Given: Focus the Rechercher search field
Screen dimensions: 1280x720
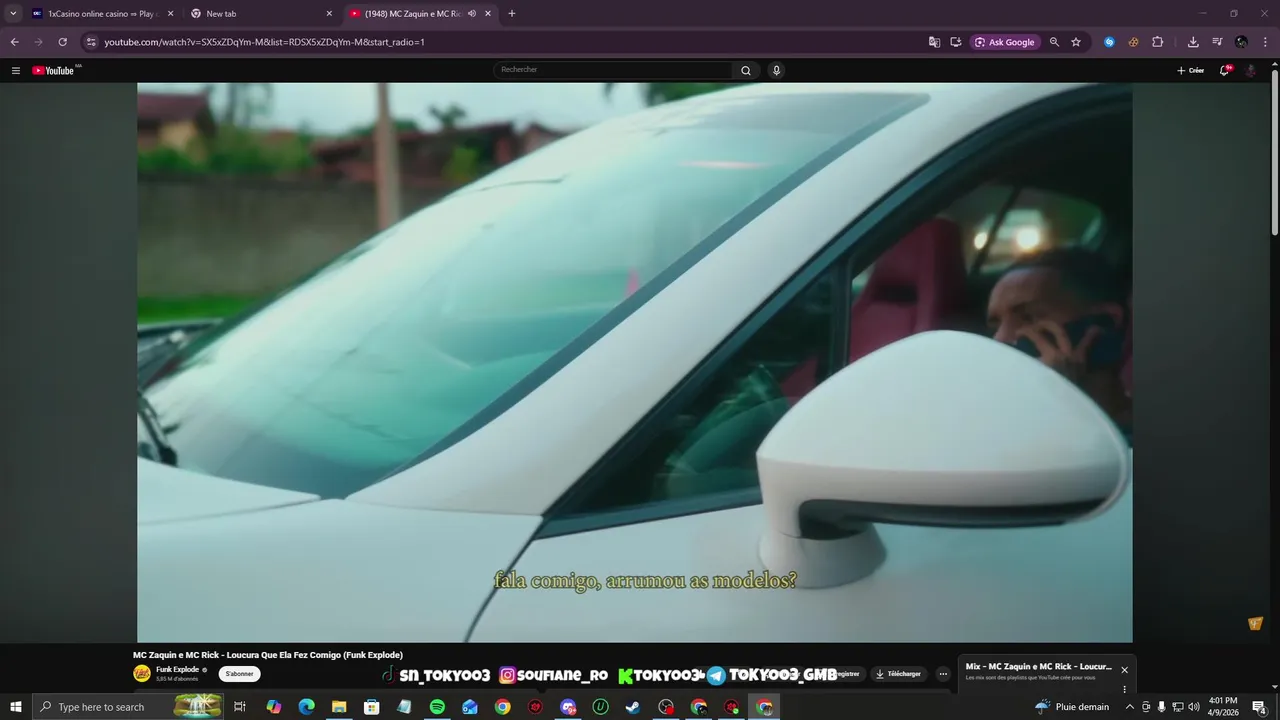Looking at the screenshot, I should (614, 70).
